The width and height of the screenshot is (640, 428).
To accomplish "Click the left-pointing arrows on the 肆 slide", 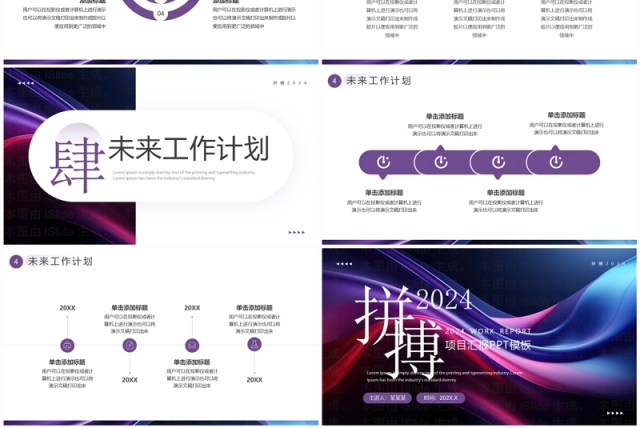I will [26, 83].
